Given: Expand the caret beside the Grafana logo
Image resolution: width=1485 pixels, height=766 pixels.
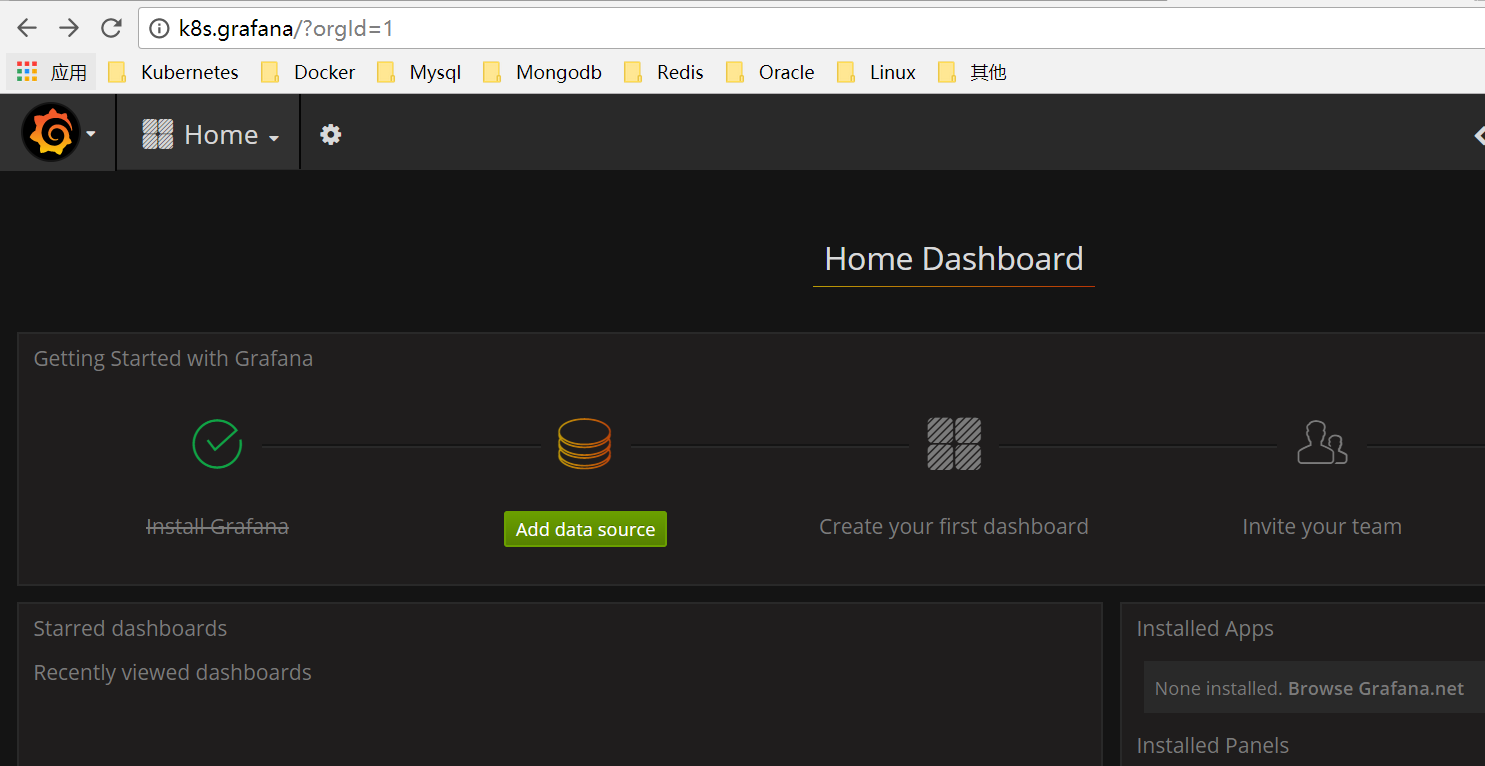Looking at the screenshot, I should point(91,134).
